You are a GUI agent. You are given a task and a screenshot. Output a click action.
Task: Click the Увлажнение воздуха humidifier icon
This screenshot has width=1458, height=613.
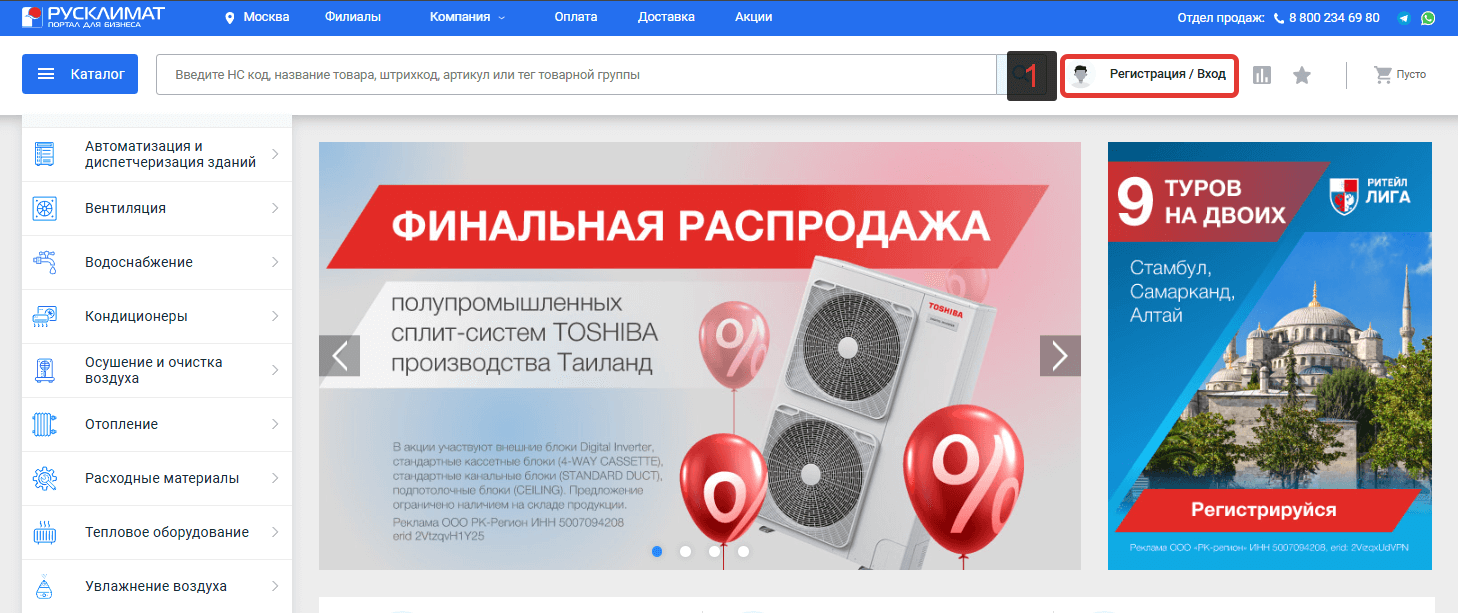click(x=45, y=586)
